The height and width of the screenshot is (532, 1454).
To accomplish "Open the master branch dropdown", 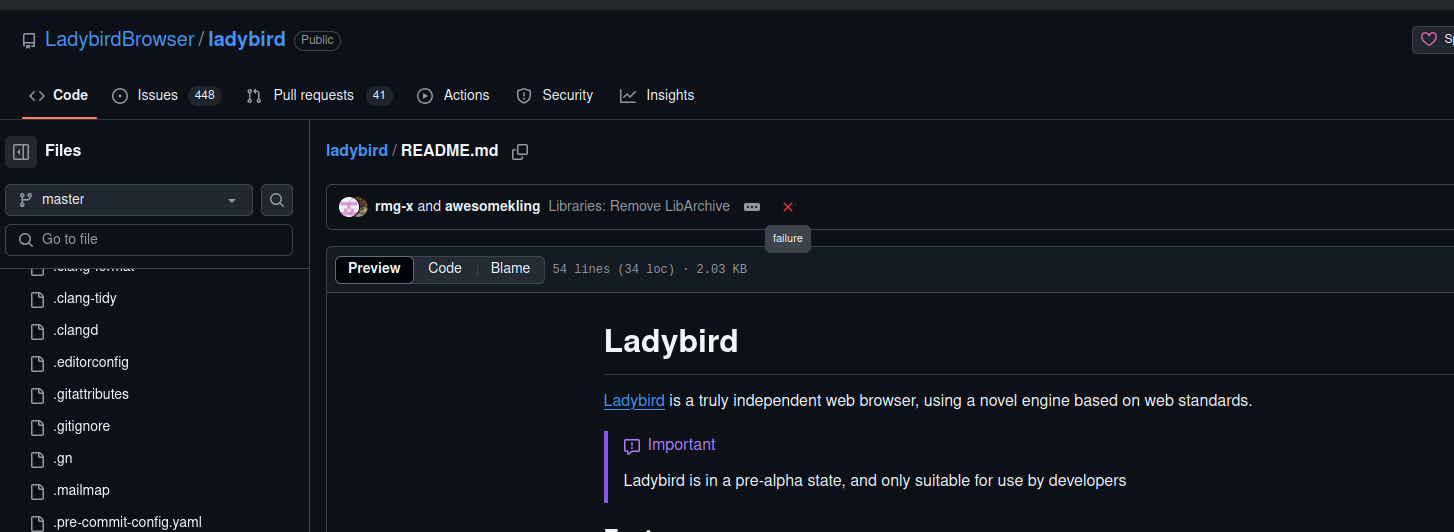I will 129,200.
